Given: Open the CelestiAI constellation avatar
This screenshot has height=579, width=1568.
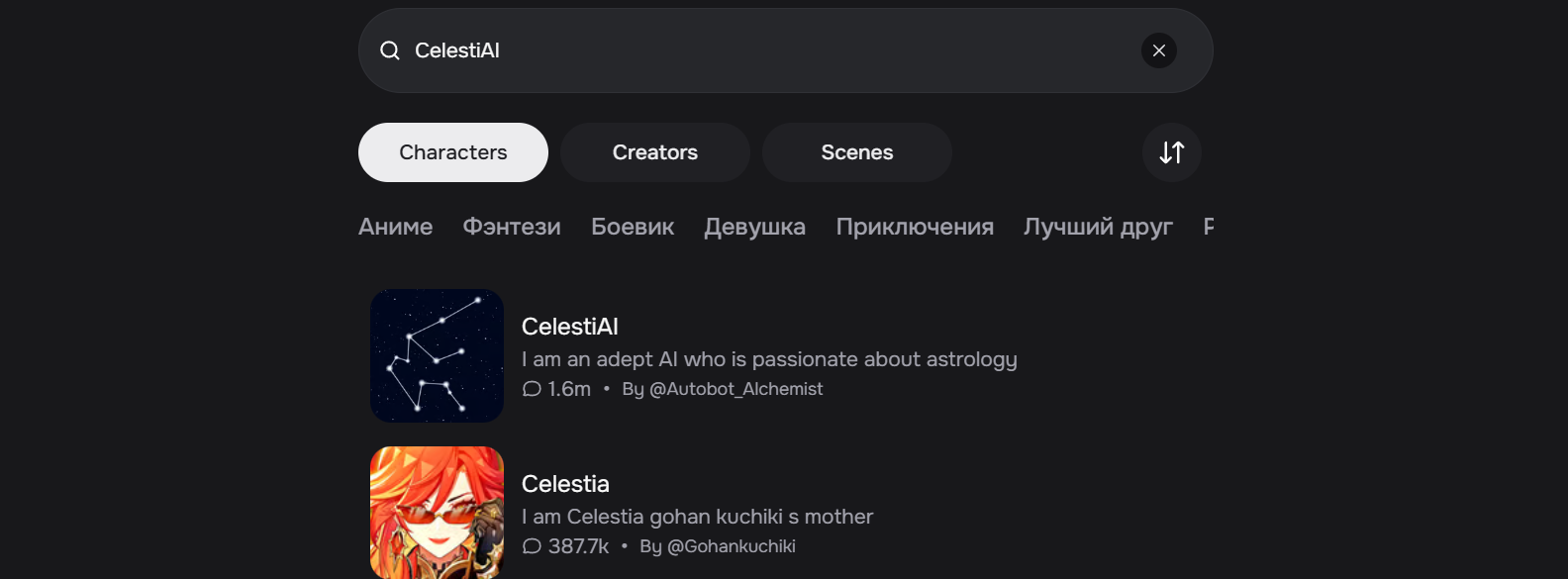Looking at the screenshot, I should pyautogui.click(x=437, y=355).
